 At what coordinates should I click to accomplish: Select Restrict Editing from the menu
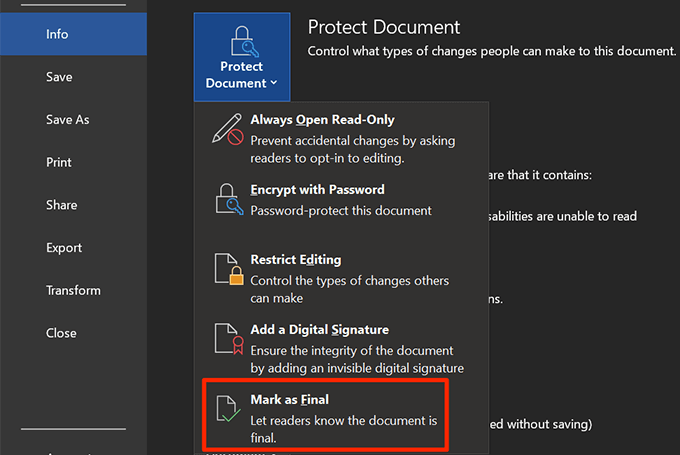[x=296, y=259]
